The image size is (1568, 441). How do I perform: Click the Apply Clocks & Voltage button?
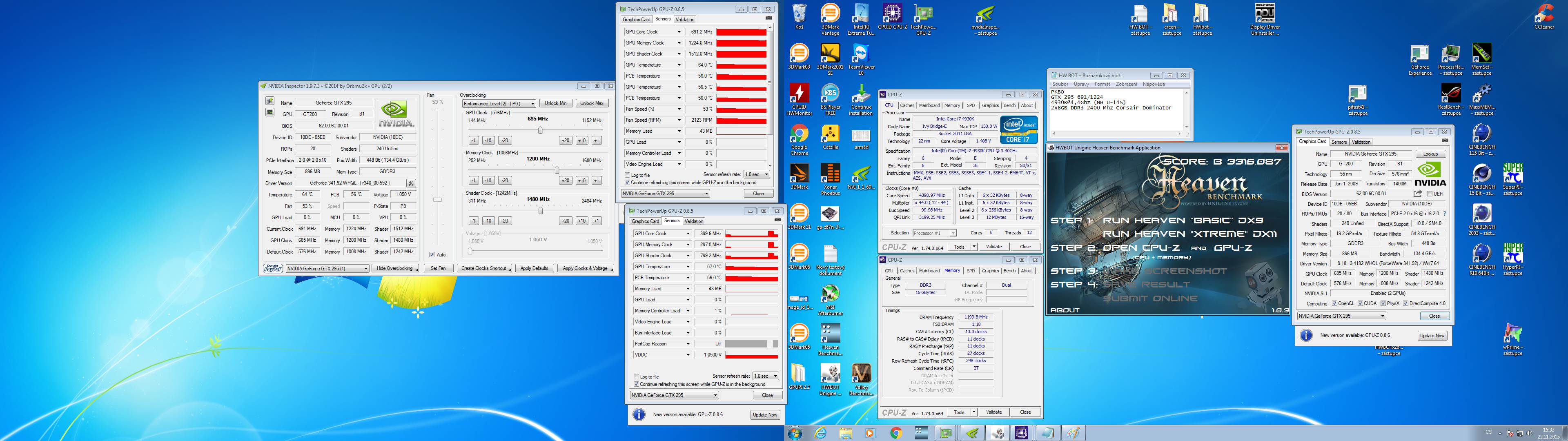585,269
